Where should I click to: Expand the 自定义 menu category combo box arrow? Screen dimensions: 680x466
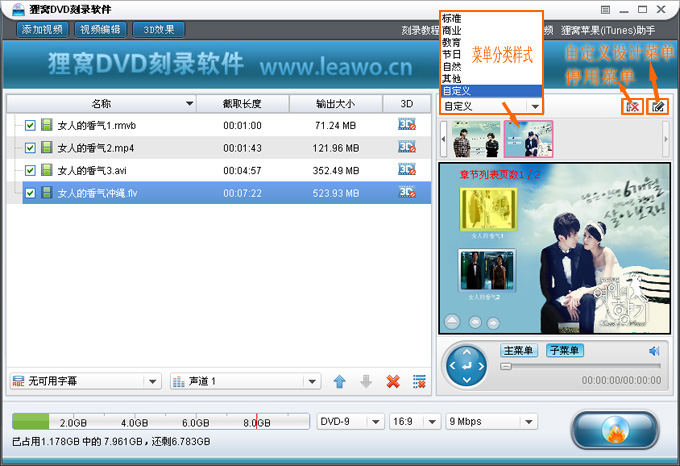pos(535,106)
